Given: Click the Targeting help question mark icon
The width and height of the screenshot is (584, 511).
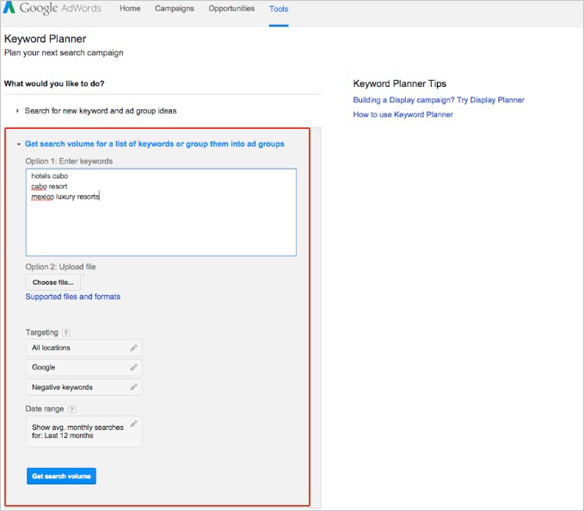Looking at the screenshot, I should pos(66,333).
